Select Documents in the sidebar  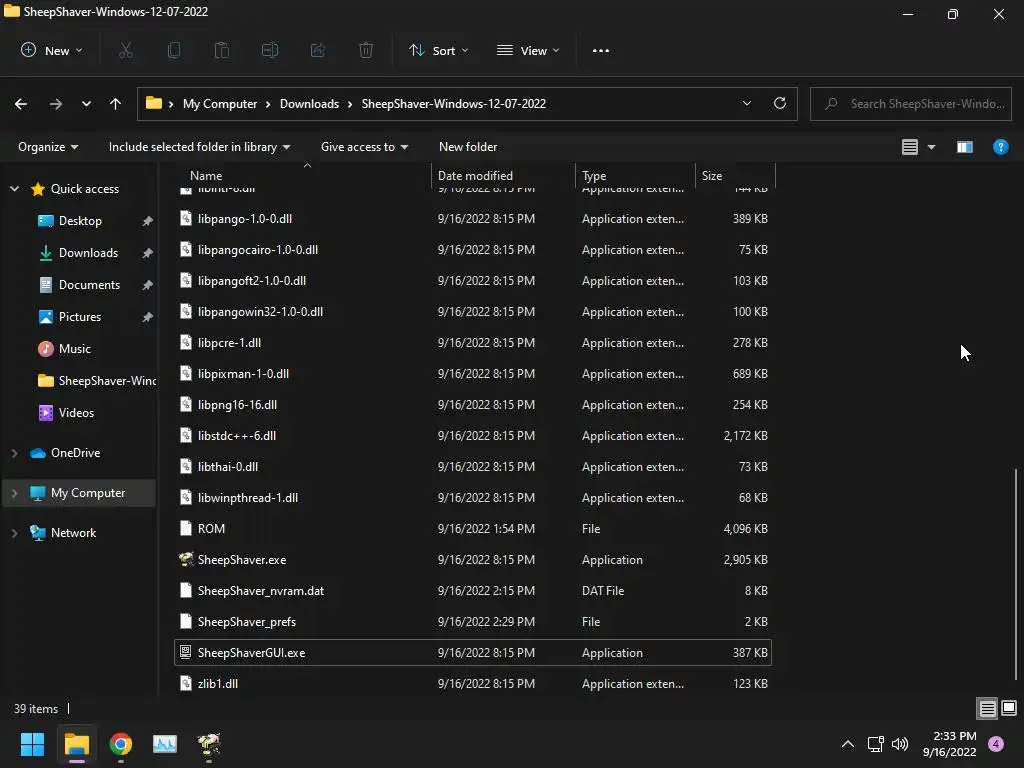pos(89,285)
